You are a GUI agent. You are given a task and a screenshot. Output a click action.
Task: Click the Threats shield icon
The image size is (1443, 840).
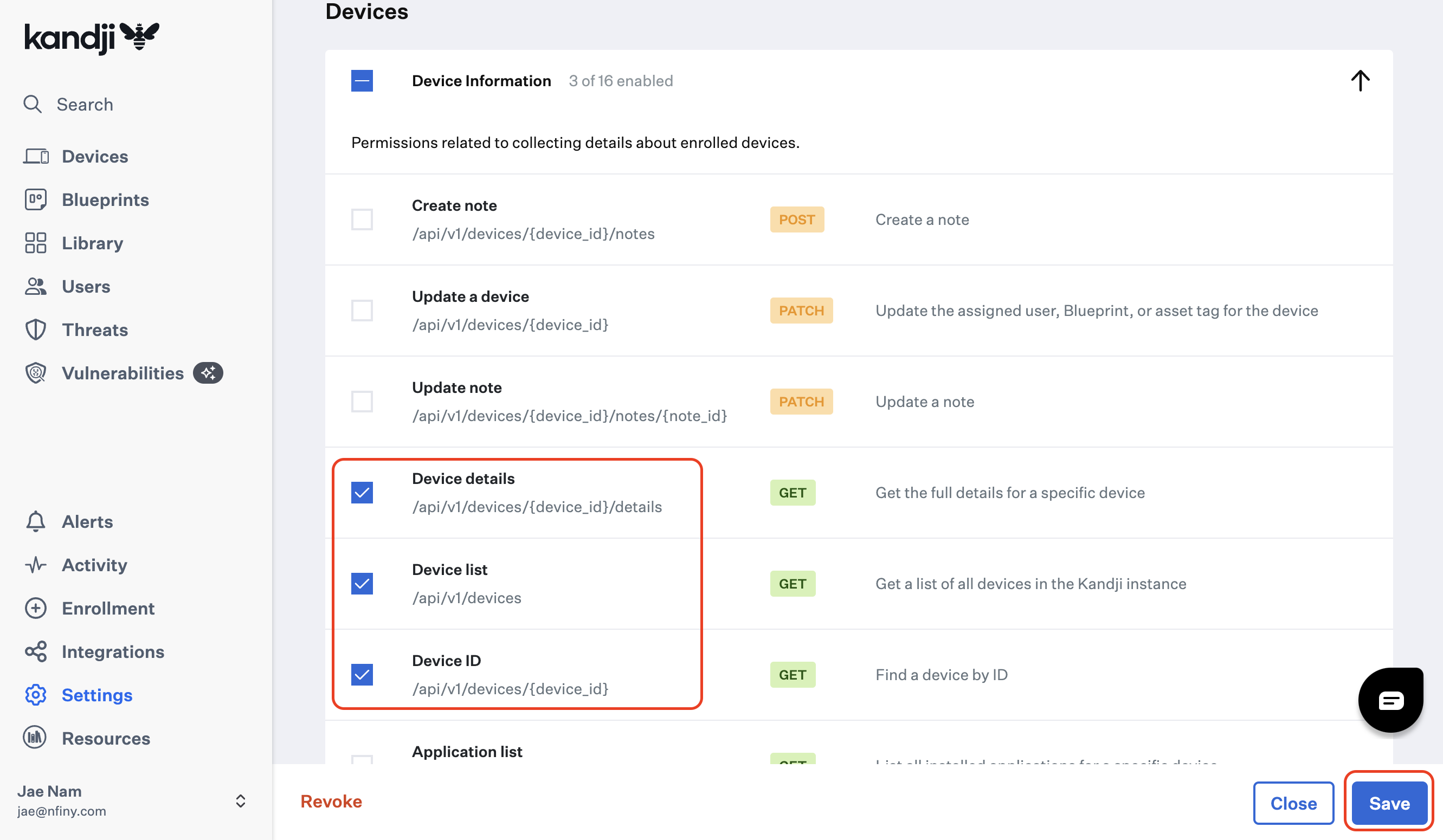[35, 330]
